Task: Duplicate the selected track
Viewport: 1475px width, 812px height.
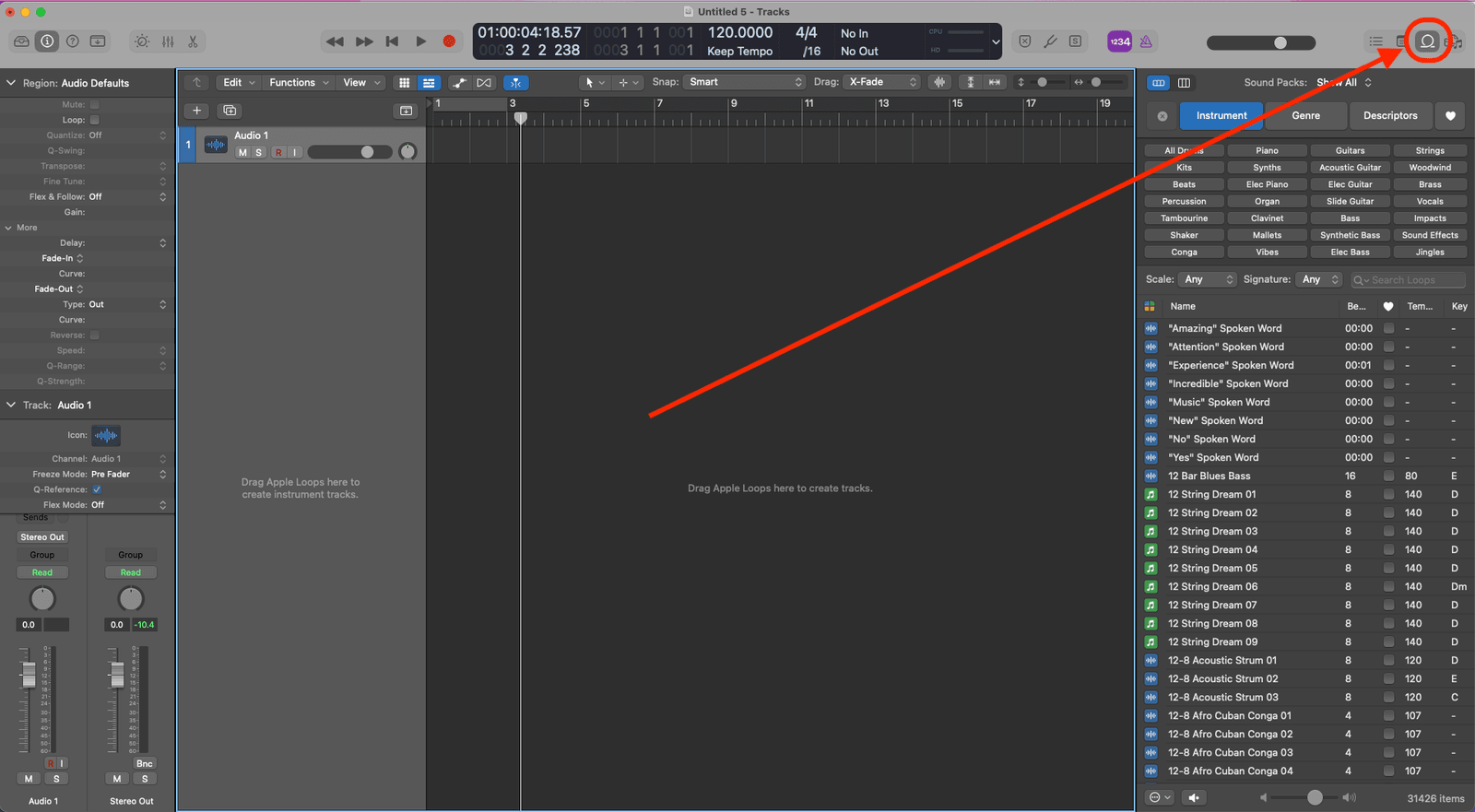Action: [x=230, y=111]
